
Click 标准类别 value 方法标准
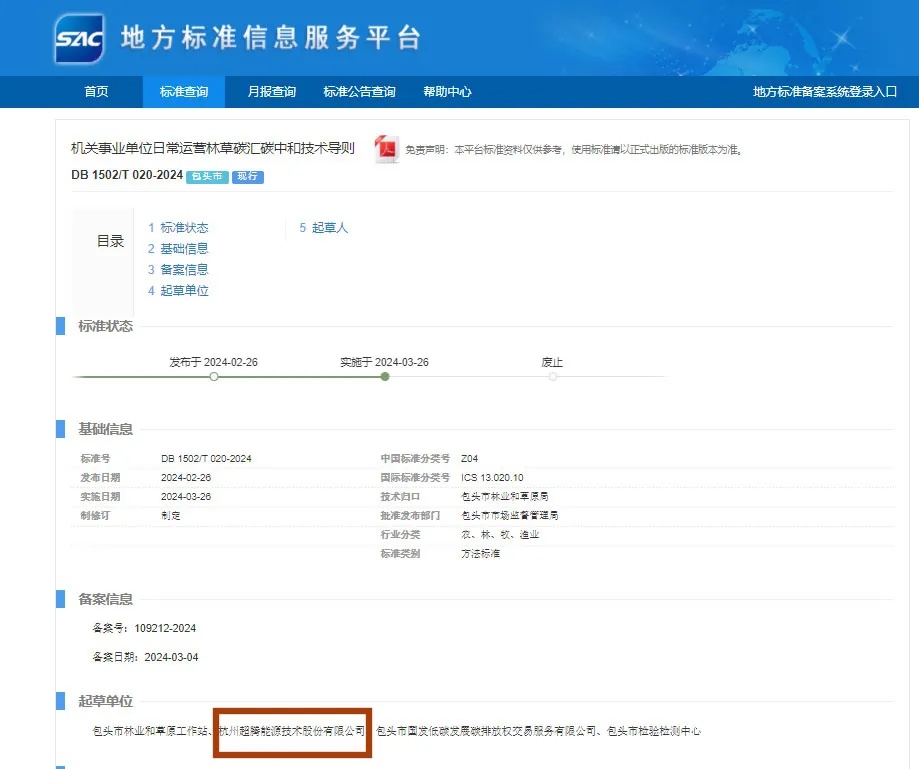pos(481,553)
